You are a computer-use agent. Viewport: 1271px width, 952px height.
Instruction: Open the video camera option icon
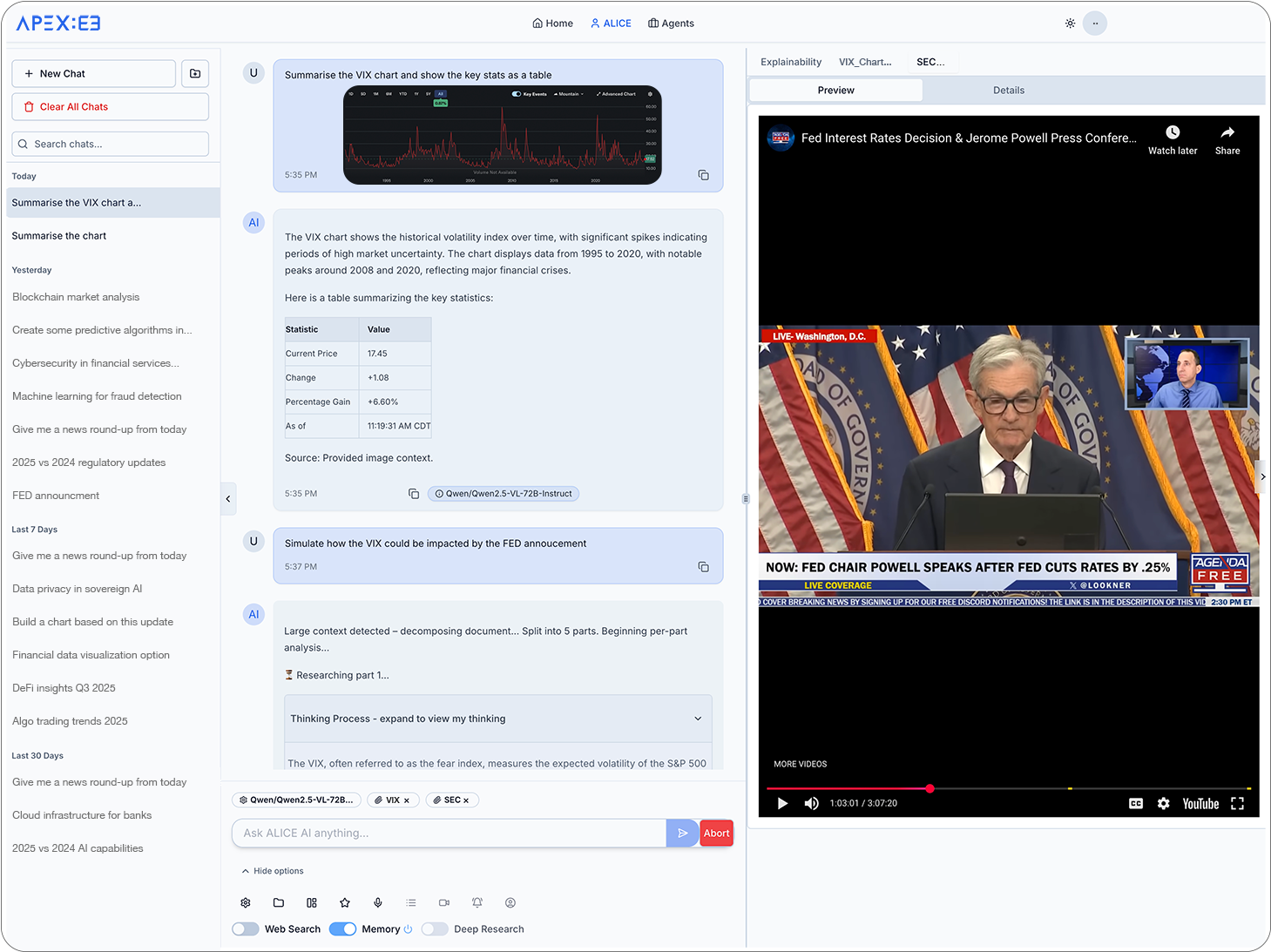(x=444, y=903)
